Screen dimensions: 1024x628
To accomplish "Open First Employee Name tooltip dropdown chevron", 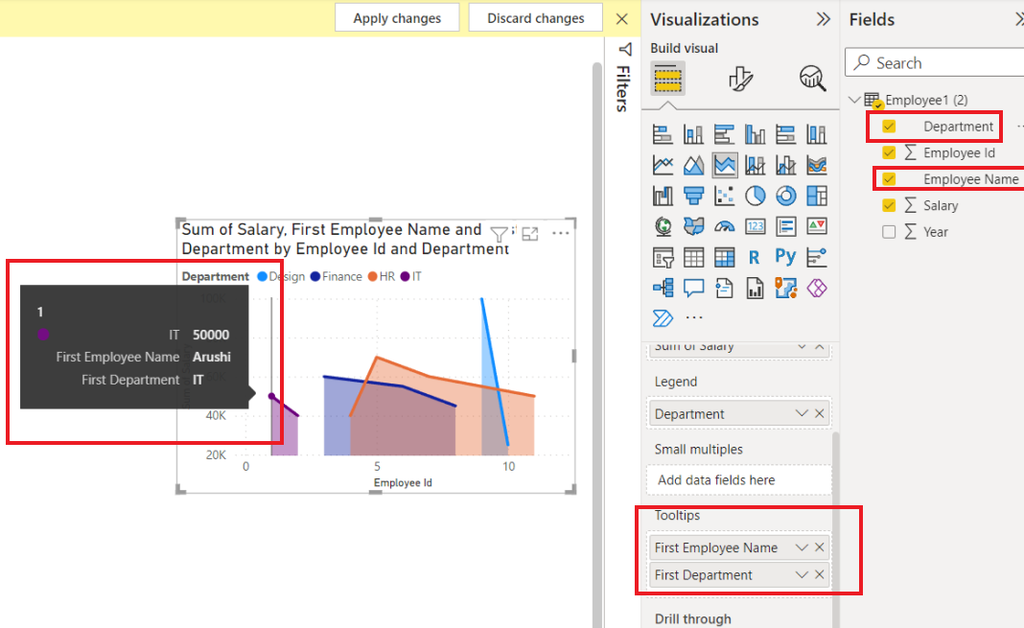I will (801, 548).
